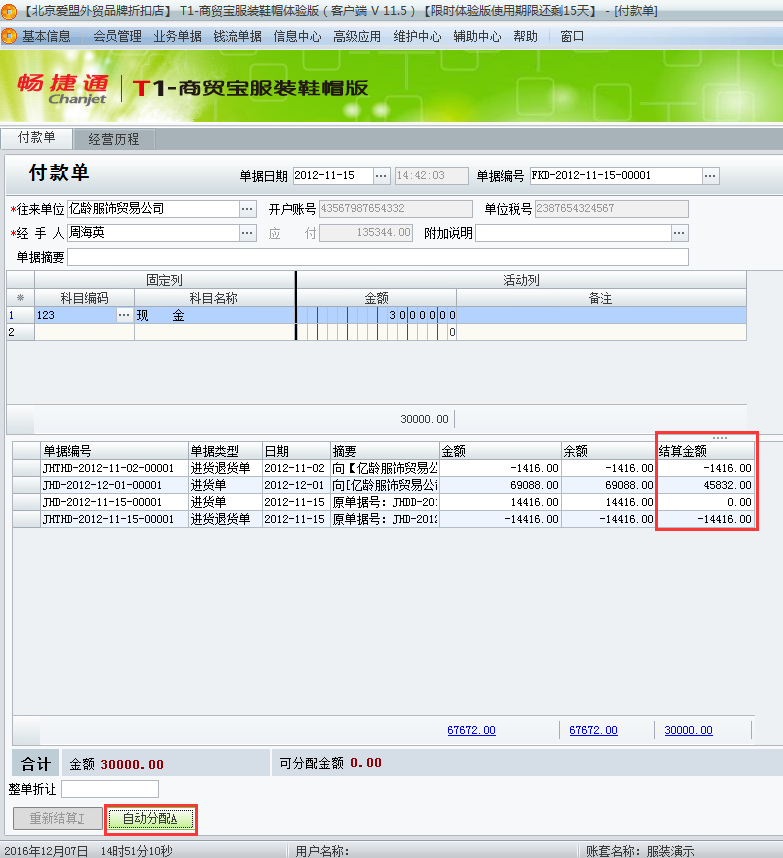Click the 往来单位 input field
This screenshot has width=783, height=858.
click(153, 208)
